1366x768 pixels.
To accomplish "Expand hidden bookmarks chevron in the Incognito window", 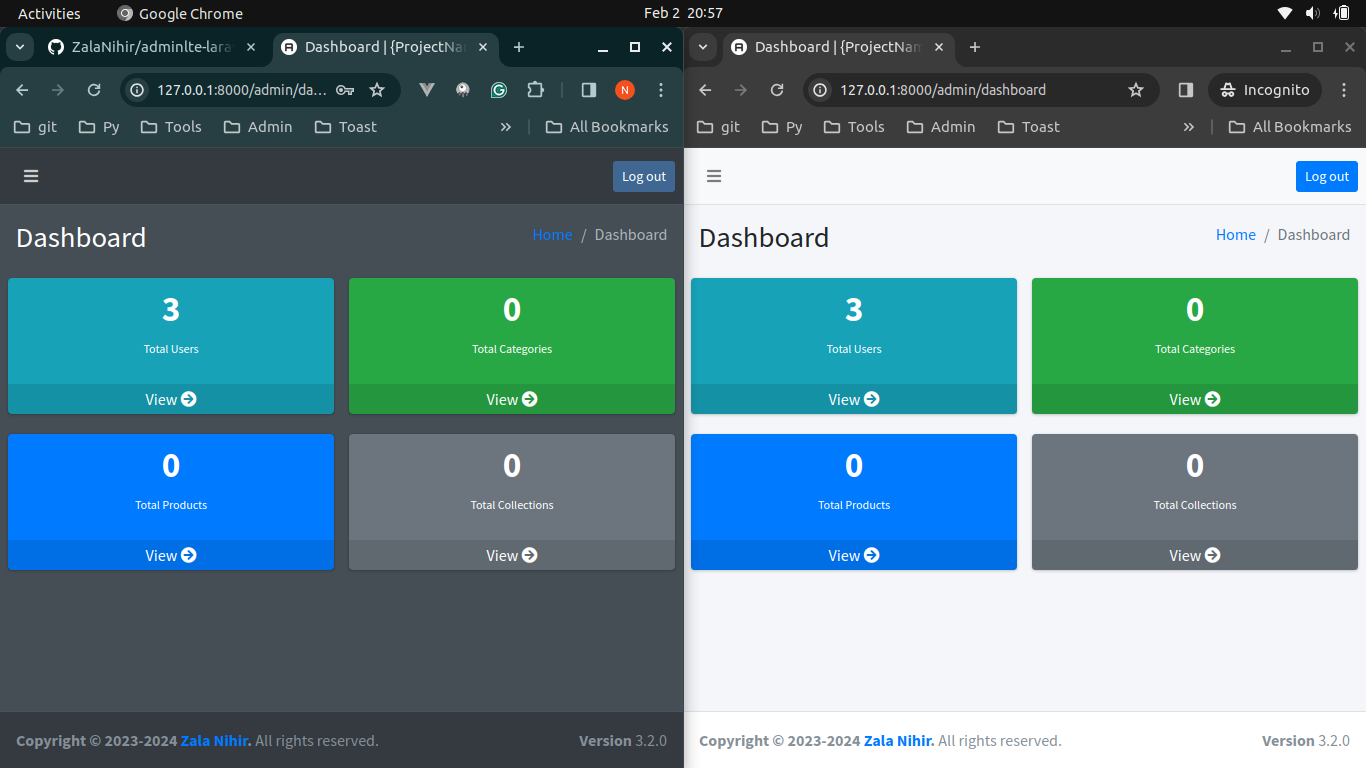I will [x=1188, y=127].
